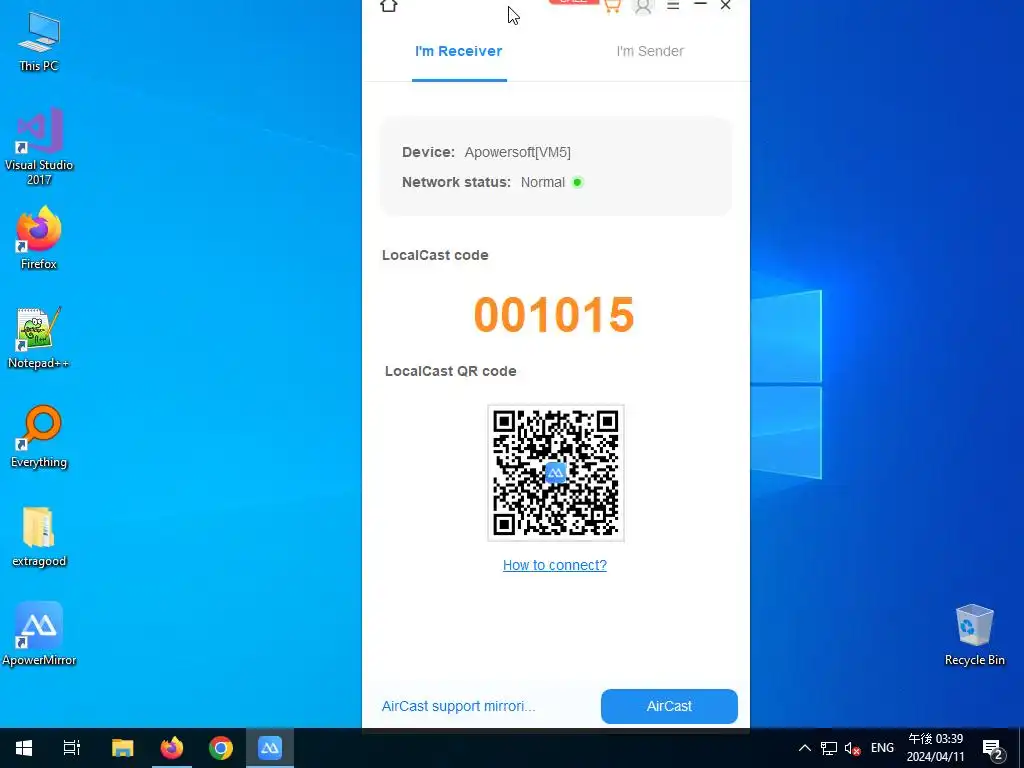
Task: Open Chrome from the taskbar
Action: click(x=221, y=748)
